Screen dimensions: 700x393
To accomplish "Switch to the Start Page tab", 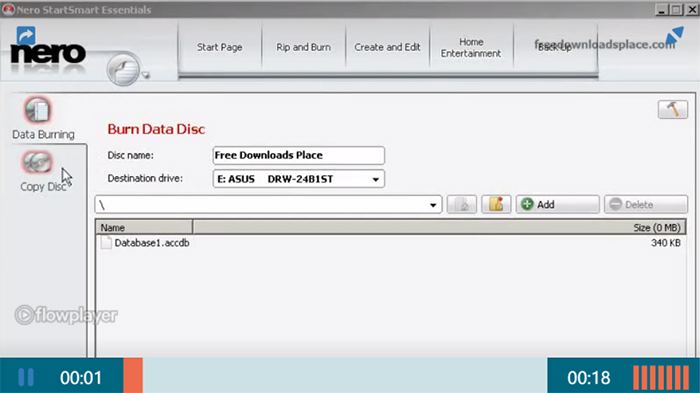I will point(220,47).
